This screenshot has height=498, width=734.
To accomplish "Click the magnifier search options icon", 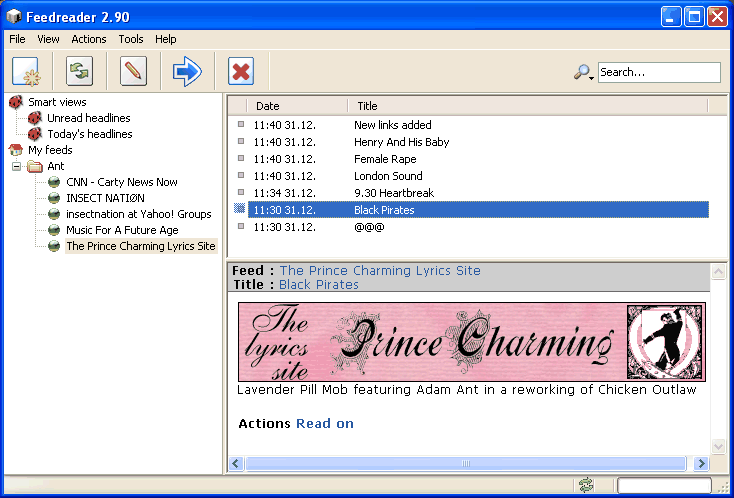I will pos(583,72).
